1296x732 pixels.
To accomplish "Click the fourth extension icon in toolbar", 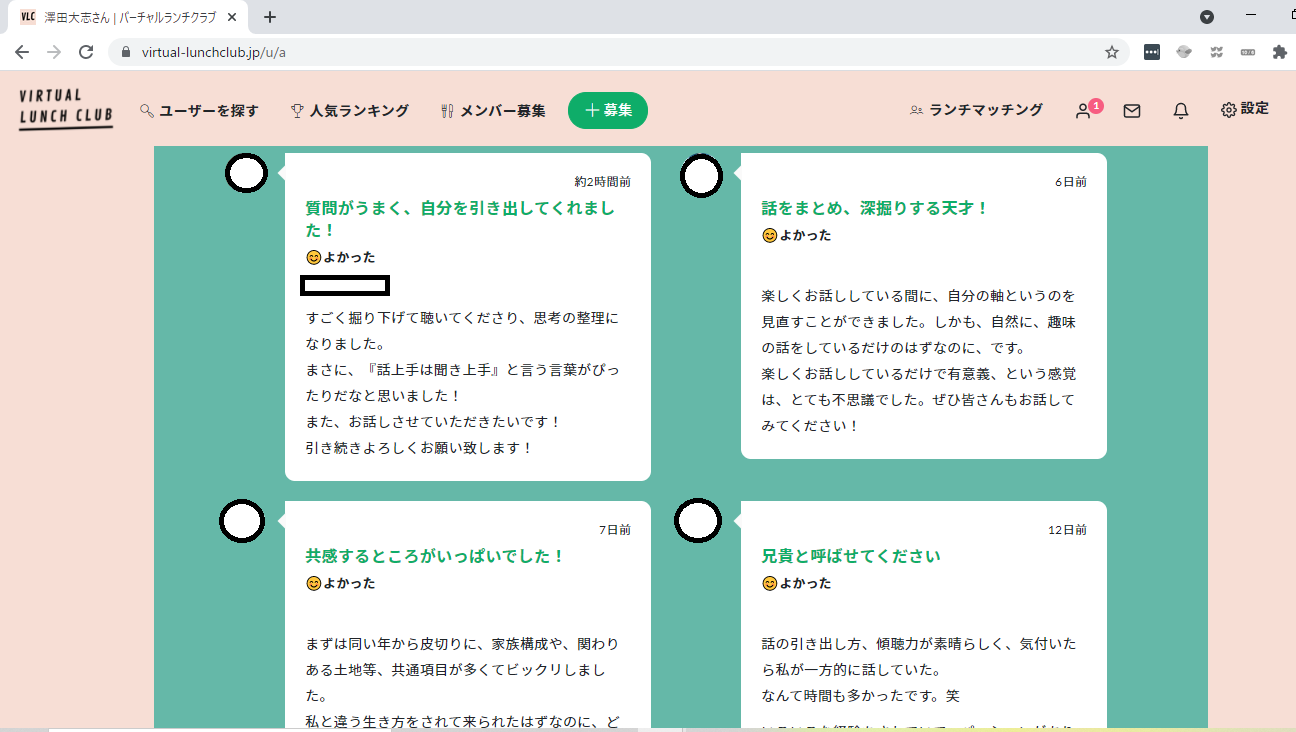I will pos(1247,52).
